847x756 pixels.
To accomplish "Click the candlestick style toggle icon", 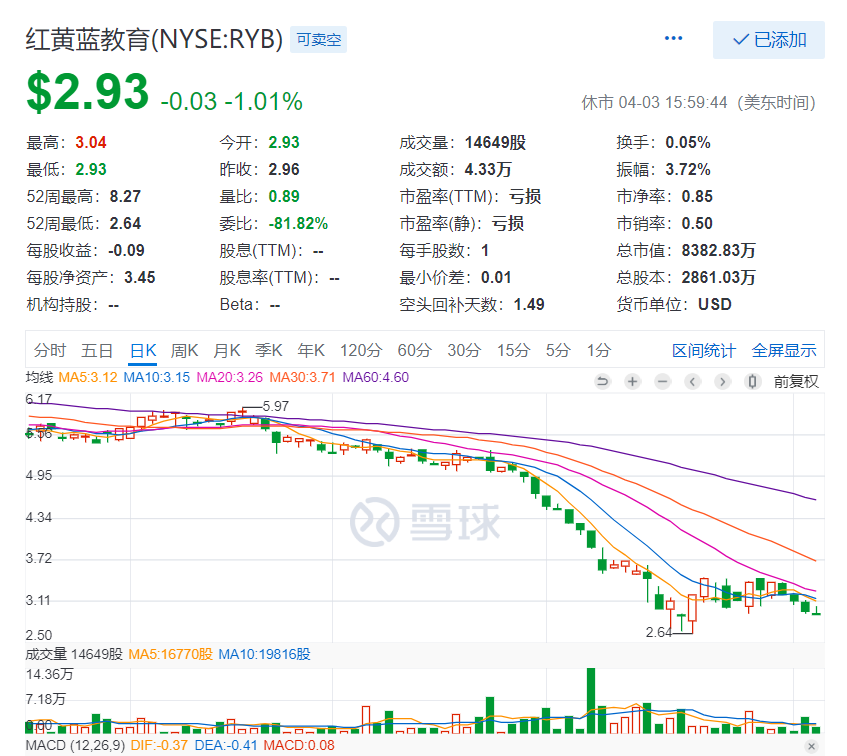I will pos(752,382).
